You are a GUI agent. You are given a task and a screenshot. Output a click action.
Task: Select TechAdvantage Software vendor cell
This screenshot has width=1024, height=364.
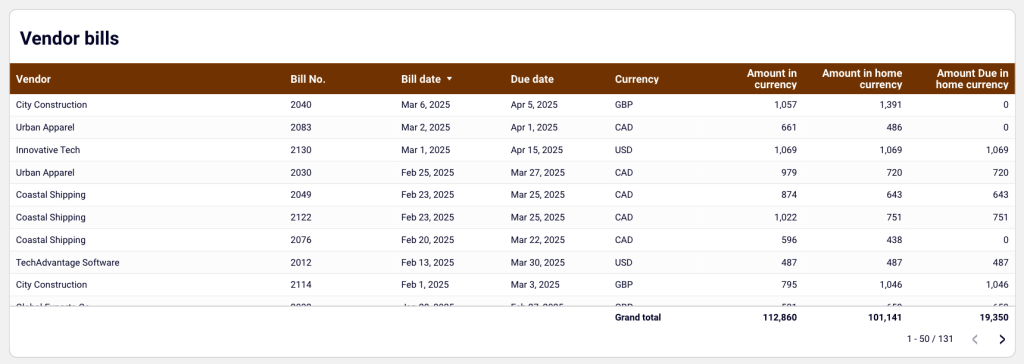click(67, 263)
